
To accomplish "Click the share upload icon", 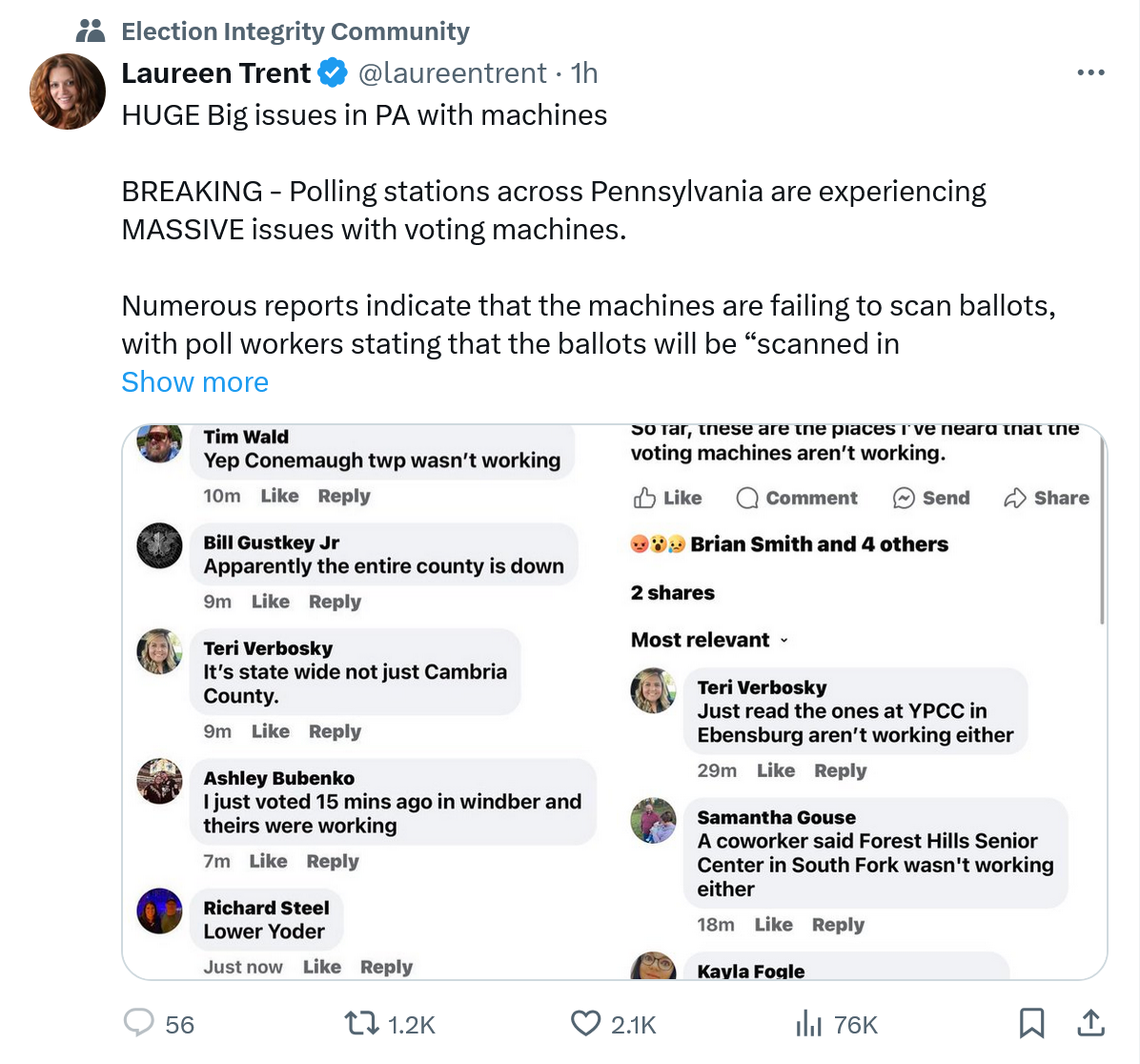I will [x=1090, y=1023].
